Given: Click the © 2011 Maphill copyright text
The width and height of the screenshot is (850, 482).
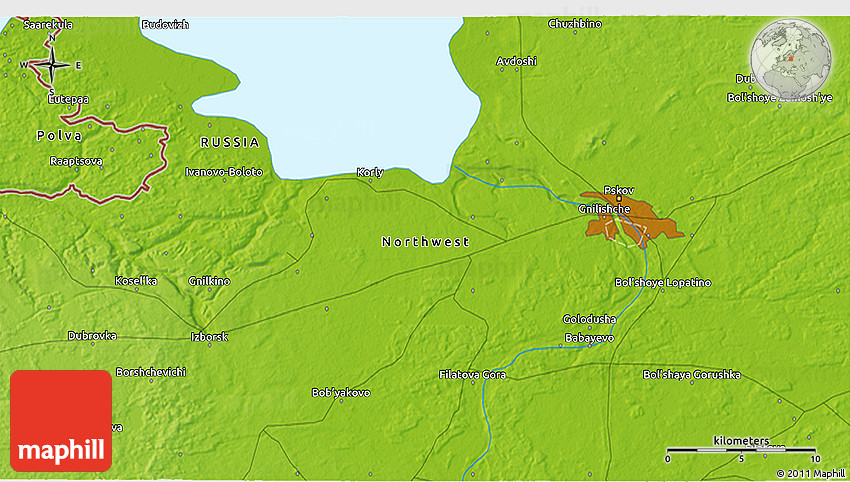Looking at the screenshot, I should (x=811, y=473).
